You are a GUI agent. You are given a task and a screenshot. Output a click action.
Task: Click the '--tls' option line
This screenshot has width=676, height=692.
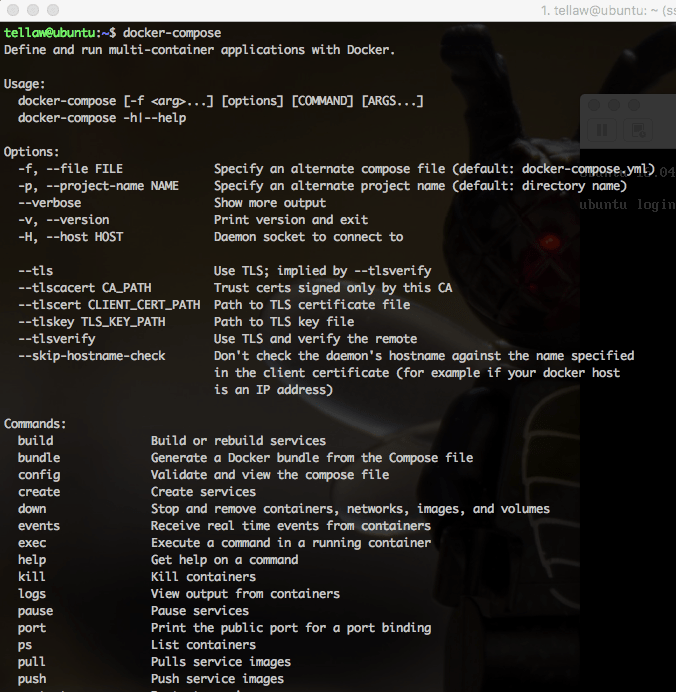coord(35,271)
